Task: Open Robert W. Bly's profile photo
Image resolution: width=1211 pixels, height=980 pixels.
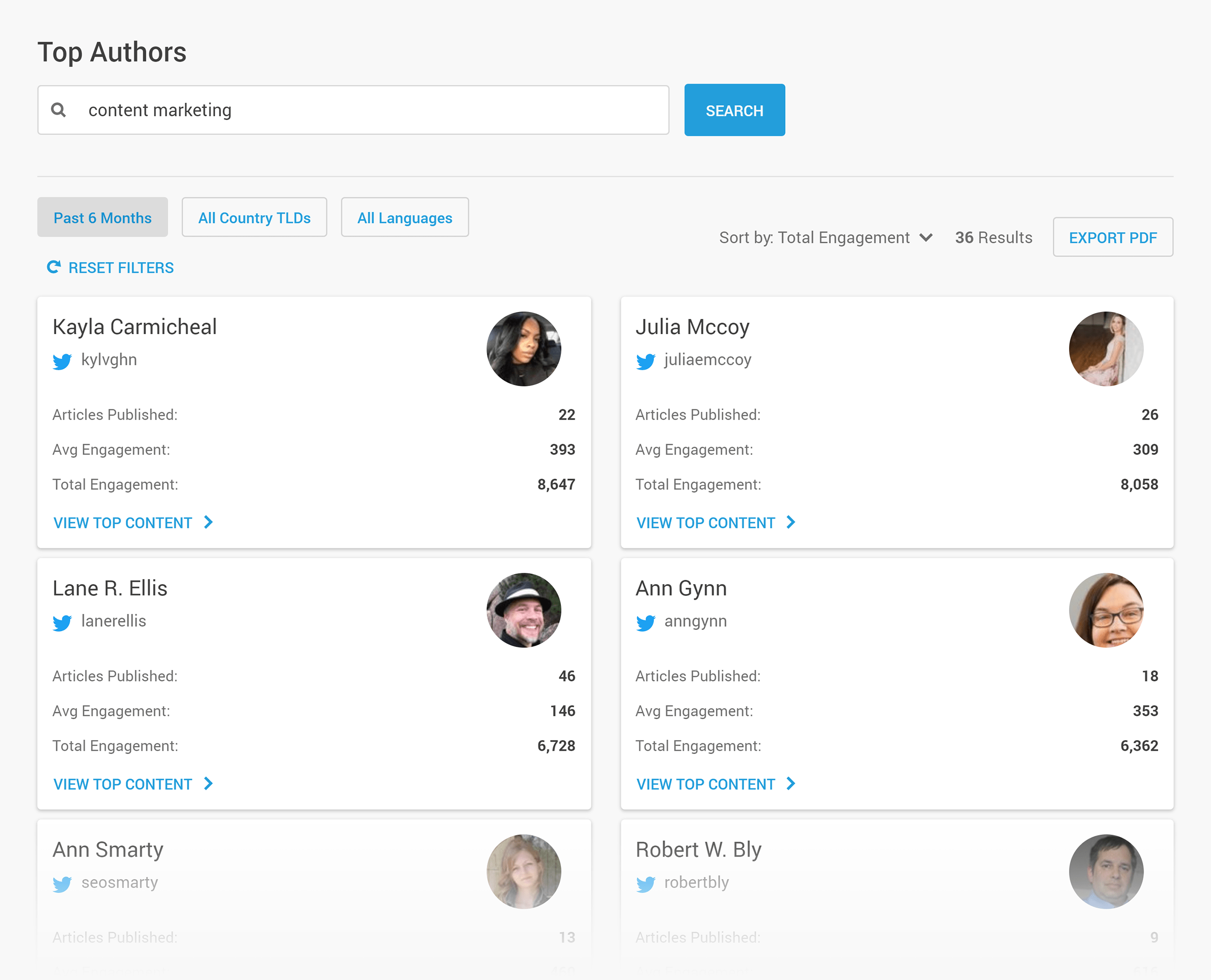Action: 1106,871
